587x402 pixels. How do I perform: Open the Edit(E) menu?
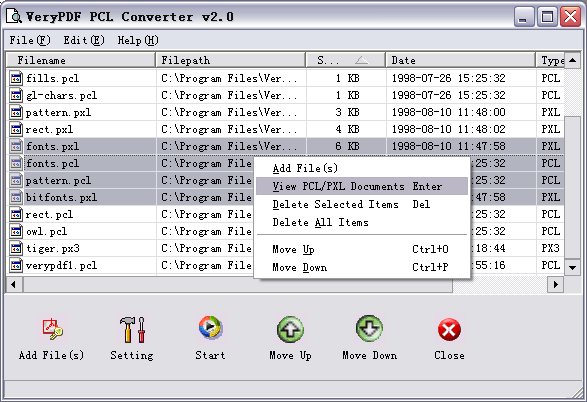(84, 40)
